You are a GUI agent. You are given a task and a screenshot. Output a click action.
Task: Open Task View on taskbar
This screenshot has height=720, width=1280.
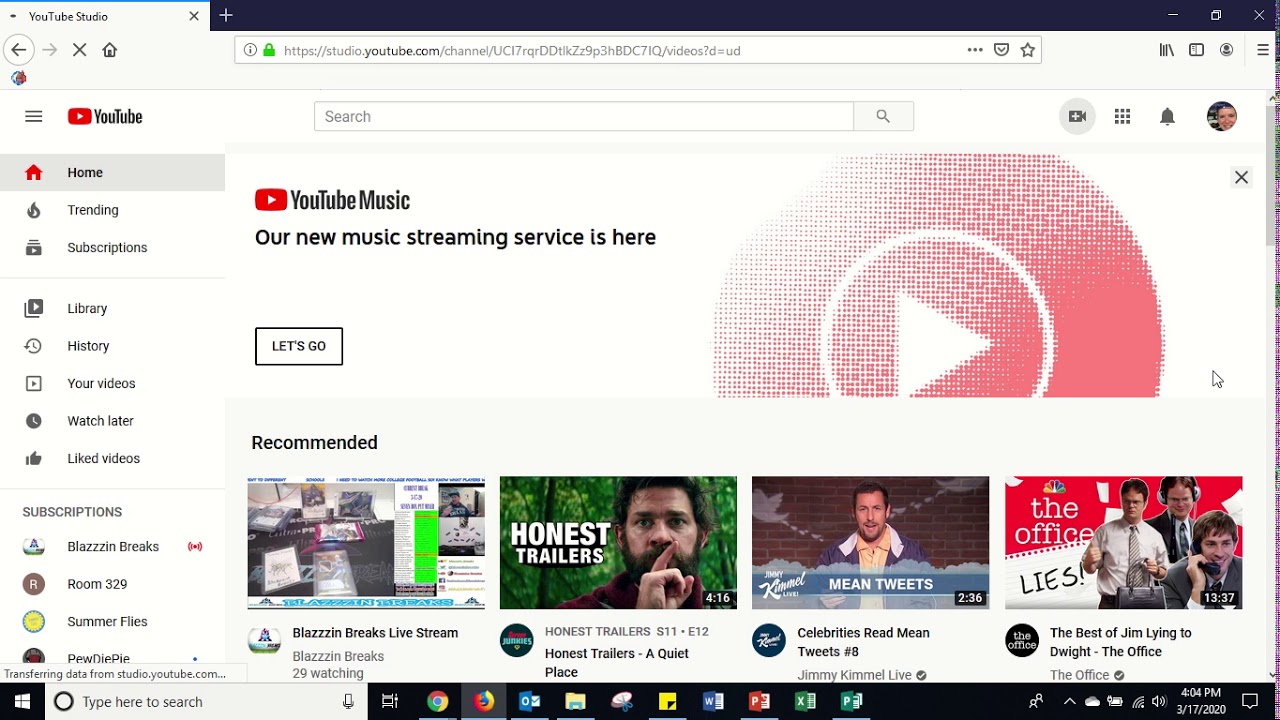(390, 702)
